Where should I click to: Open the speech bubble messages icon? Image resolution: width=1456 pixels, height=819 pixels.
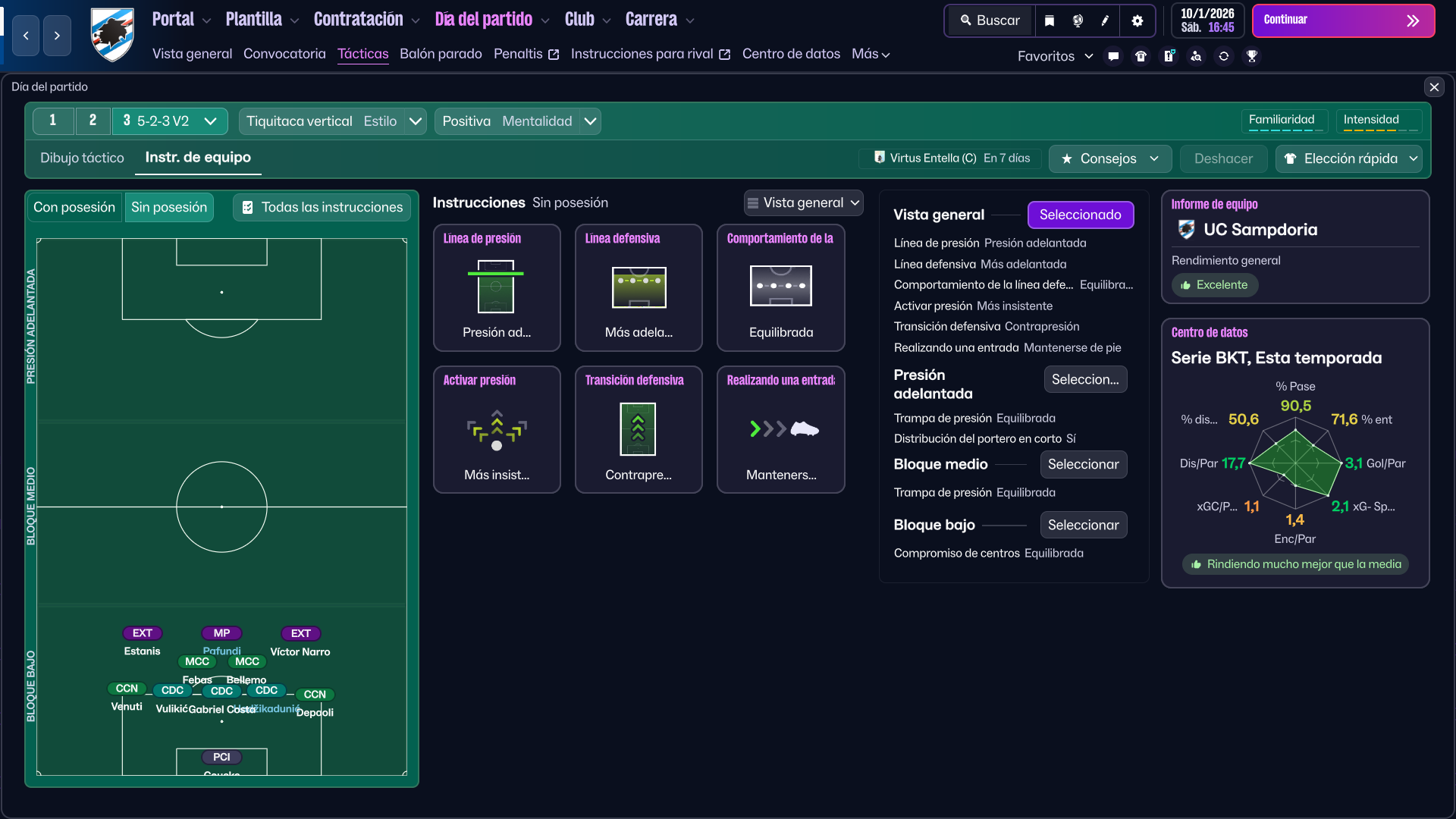coord(1113,56)
